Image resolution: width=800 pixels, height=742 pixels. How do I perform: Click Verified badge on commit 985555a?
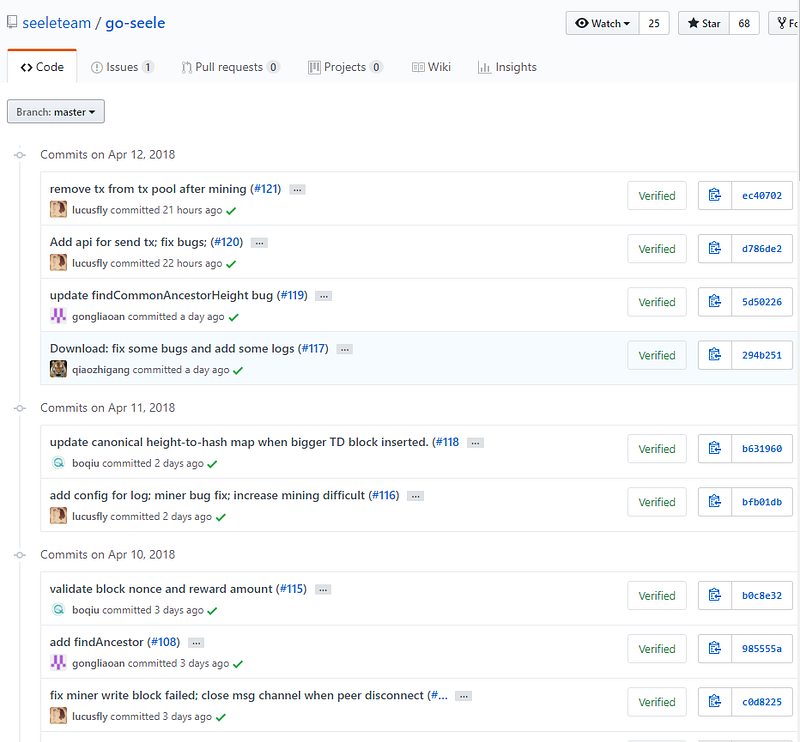657,649
